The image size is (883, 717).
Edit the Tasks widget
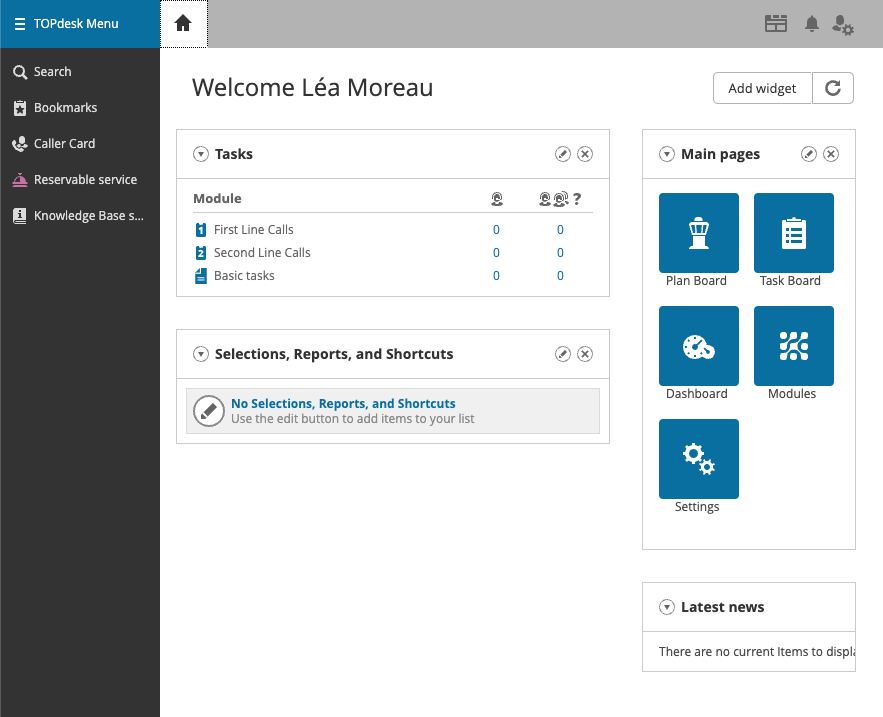click(563, 154)
